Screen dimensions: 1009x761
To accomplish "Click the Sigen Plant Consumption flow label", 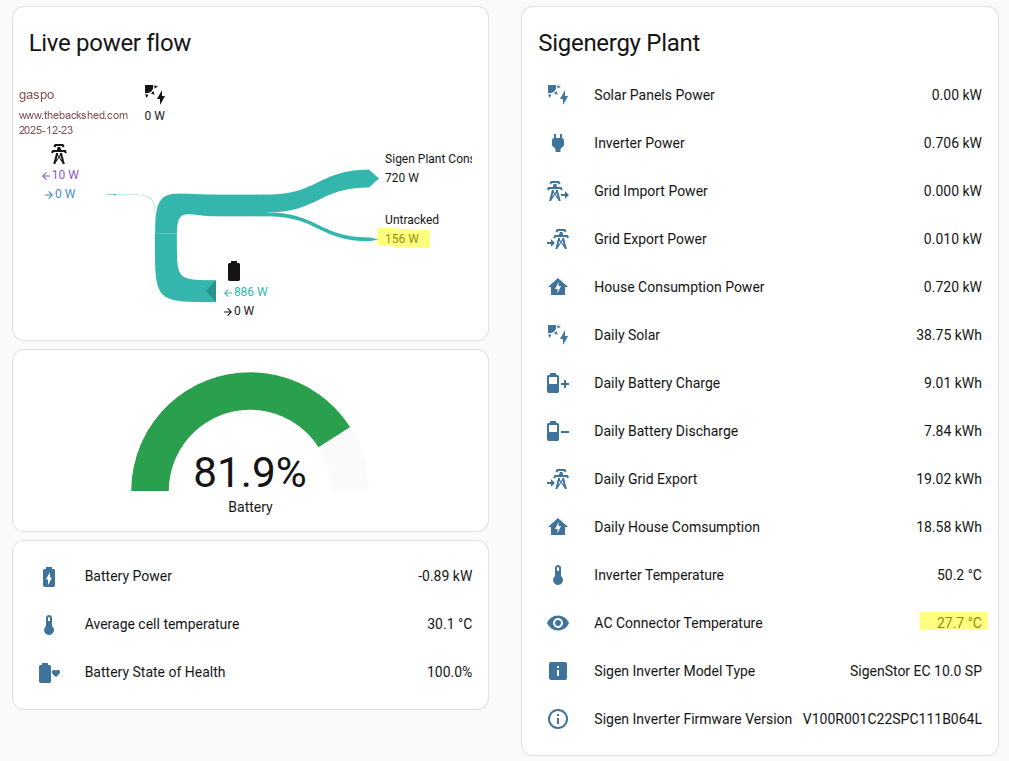I will click(427, 159).
